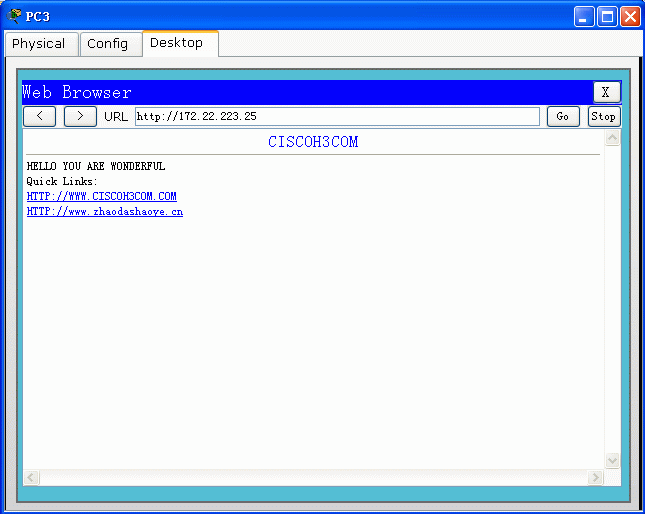This screenshot has height=514, width=645.
Task: Click the vertical scrollbar down arrow
Action: [613, 460]
